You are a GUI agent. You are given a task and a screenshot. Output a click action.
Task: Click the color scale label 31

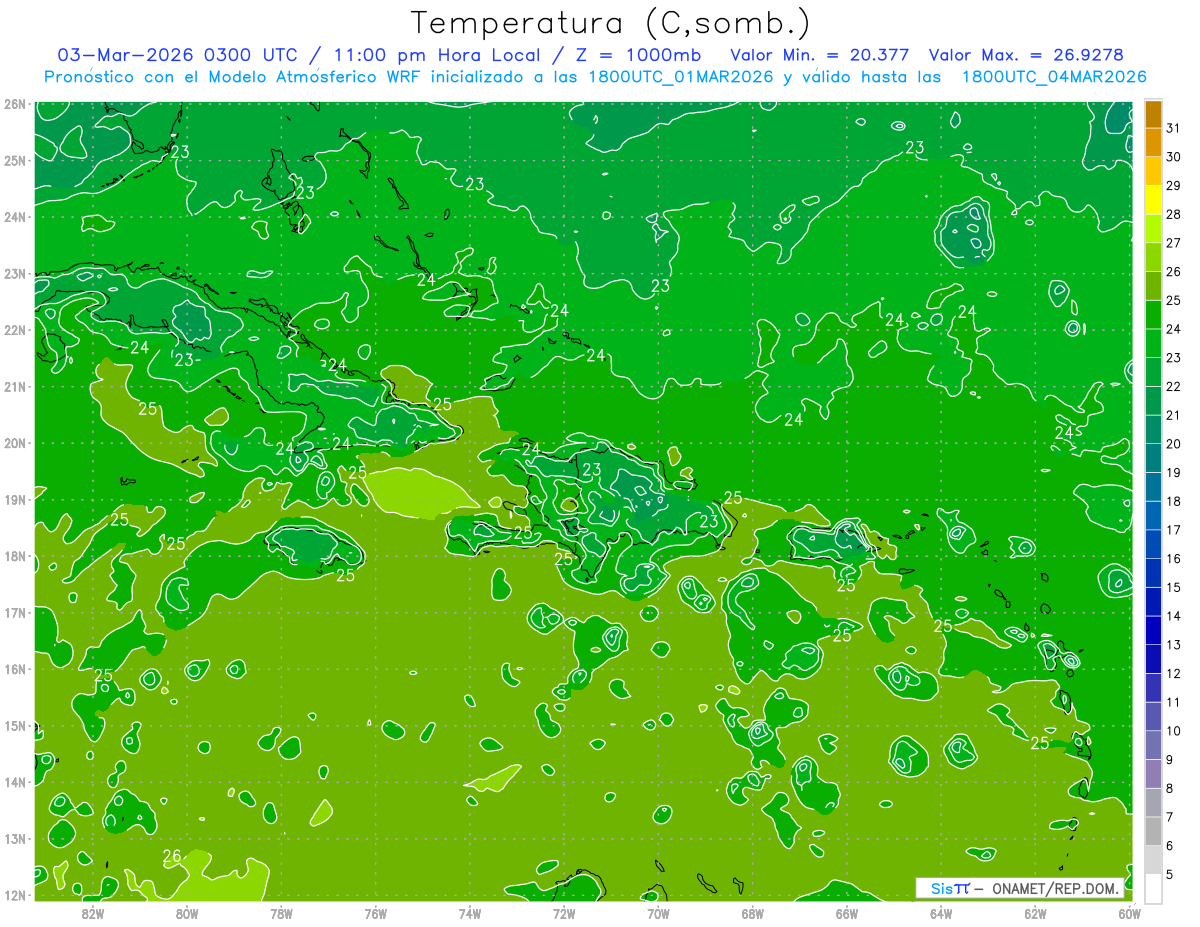click(x=1174, y=128)
